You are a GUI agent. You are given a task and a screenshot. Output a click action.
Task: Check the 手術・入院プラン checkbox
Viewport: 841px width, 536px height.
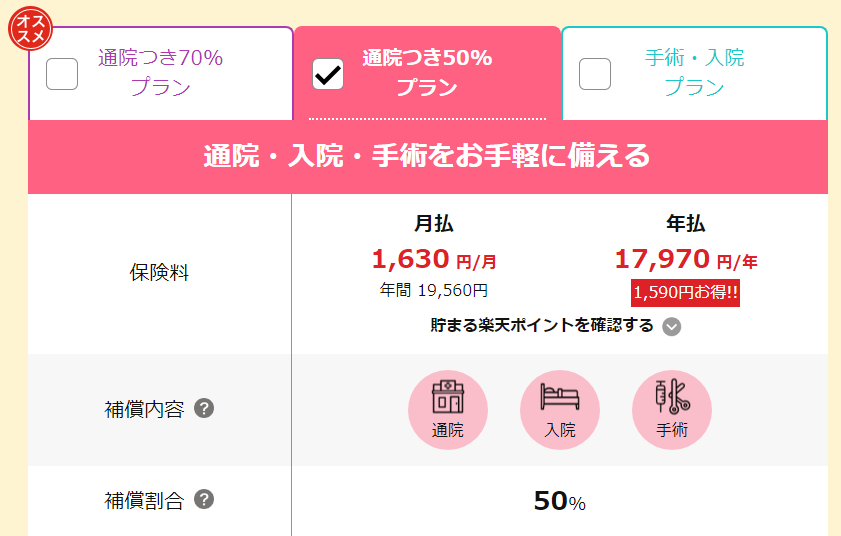click(595, 74)
